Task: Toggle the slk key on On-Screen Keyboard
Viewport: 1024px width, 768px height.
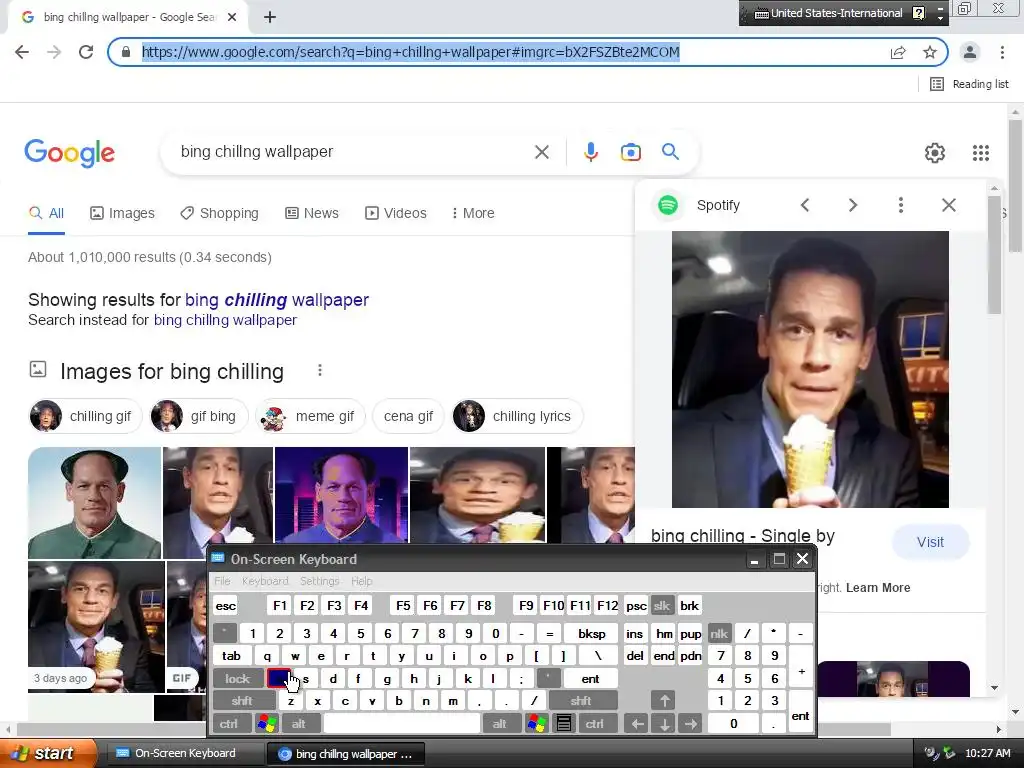Action: (662, 605)
